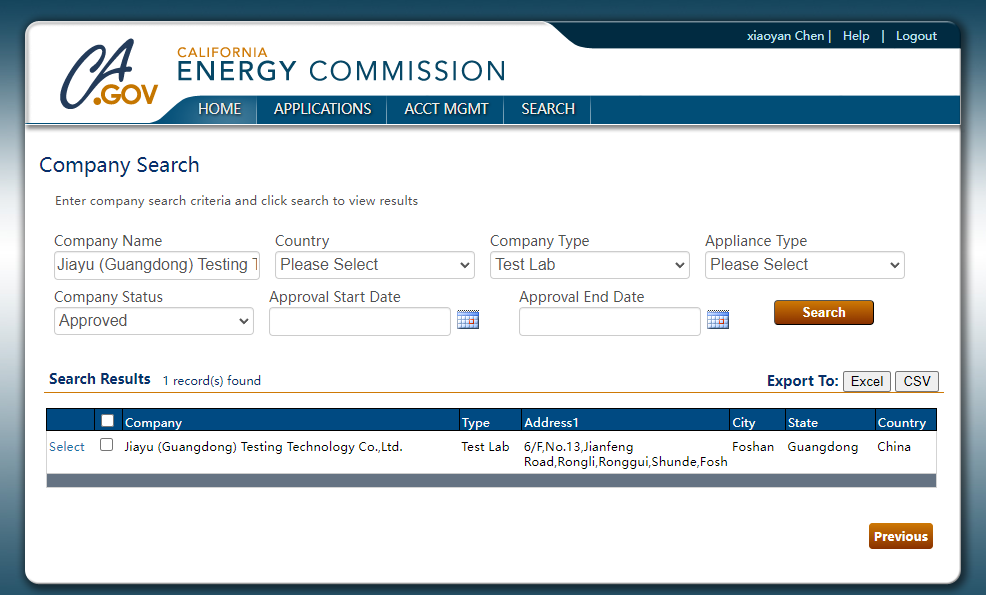Check the Jiayu (Guangdong) Testing row checkbox

coord(107,446)
